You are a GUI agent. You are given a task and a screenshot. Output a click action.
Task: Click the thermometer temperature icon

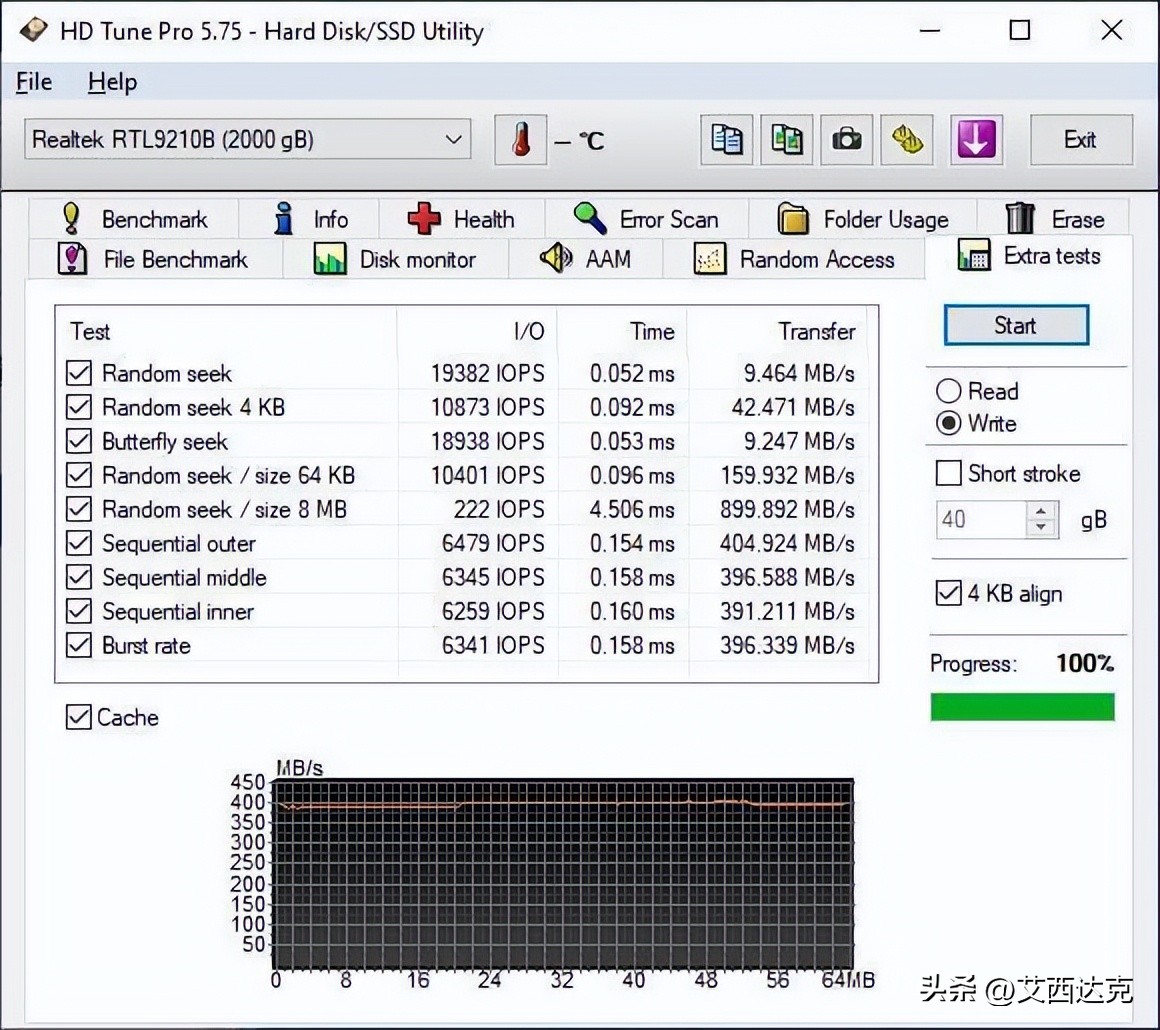point(520,140)
